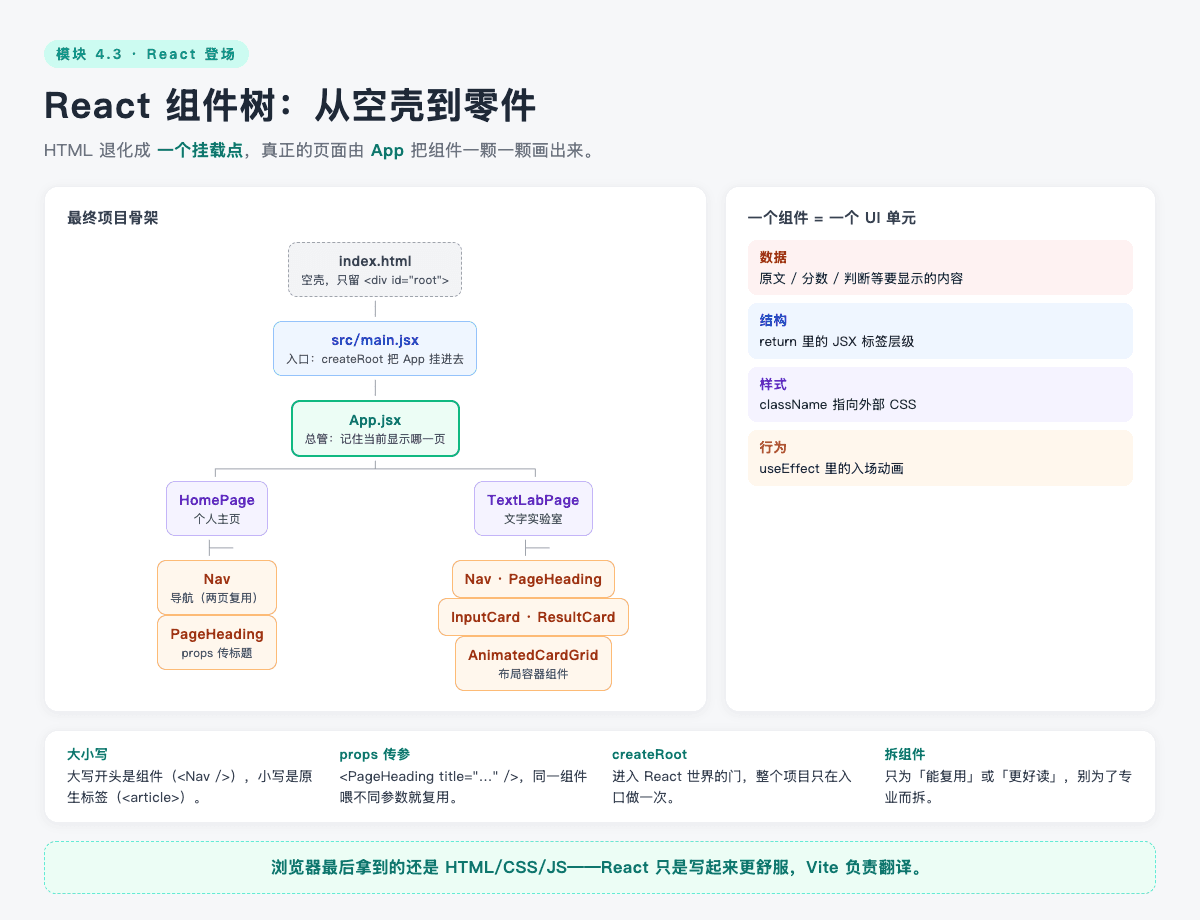The width and height of the screenshot is (1200, 920).
Task: Click the props 传参 note heading
Action: [375, 754]
